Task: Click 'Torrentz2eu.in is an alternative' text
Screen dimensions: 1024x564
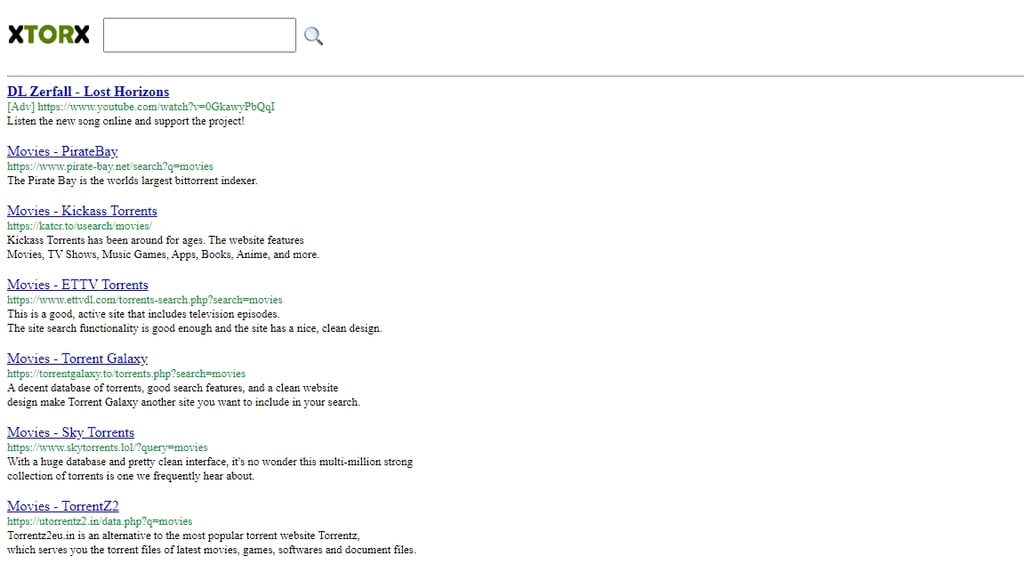Action: [x=184, y=535]
